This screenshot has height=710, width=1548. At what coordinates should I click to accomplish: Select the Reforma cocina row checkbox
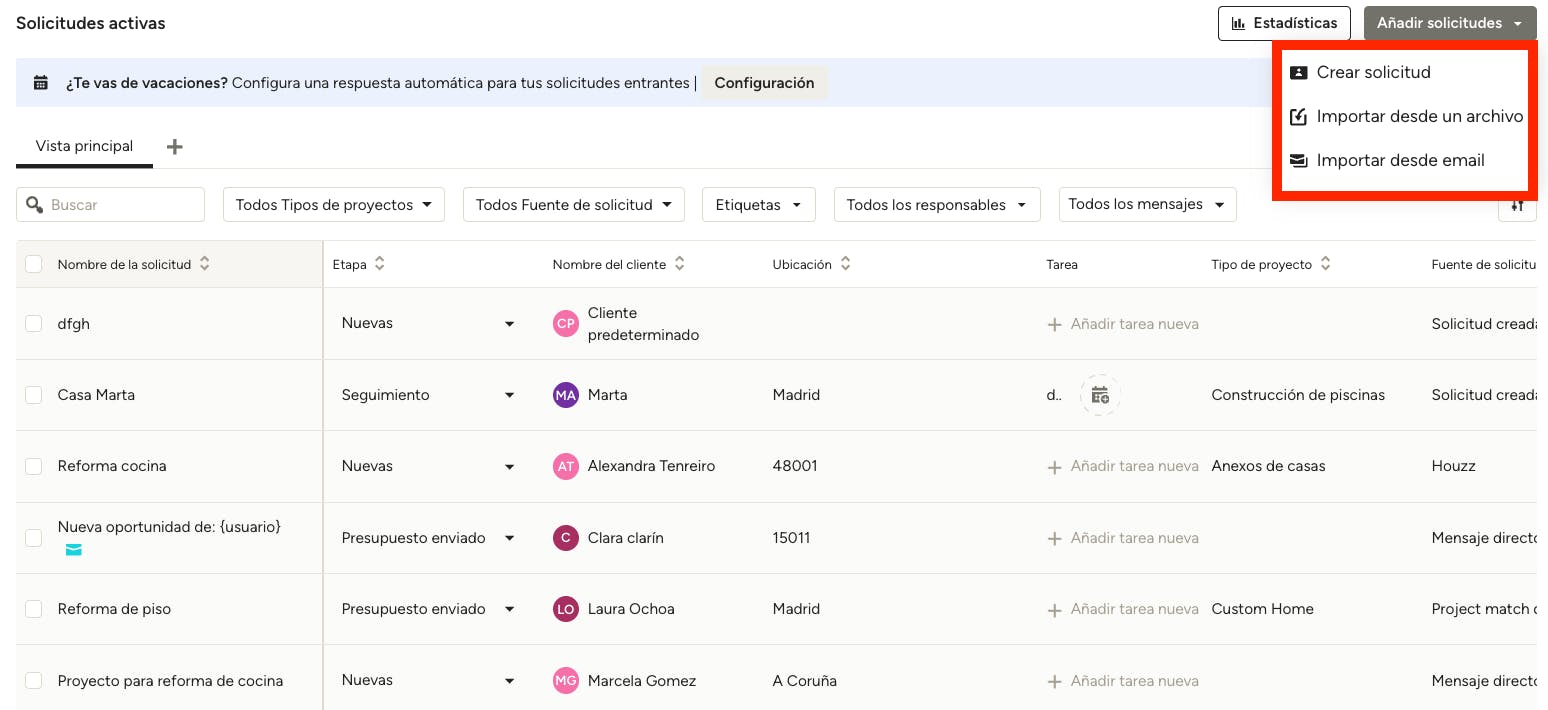pyautogui.click(x=34, y=466)
